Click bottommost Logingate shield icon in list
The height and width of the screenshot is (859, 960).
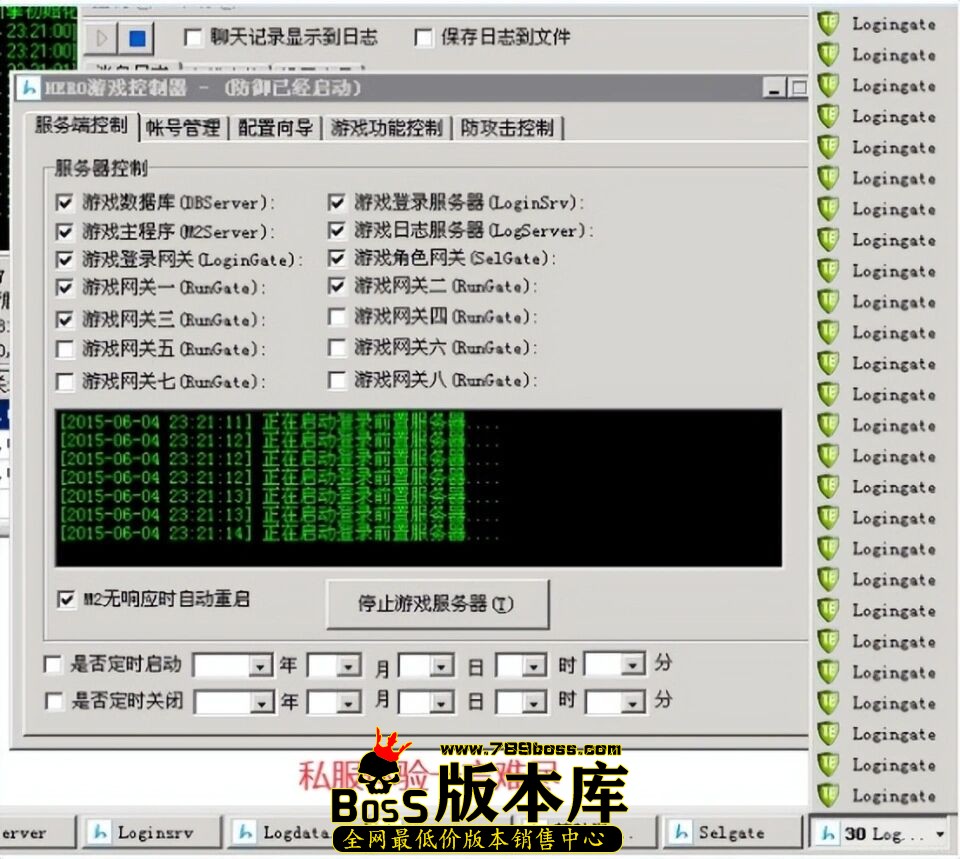tap(828, 795)
